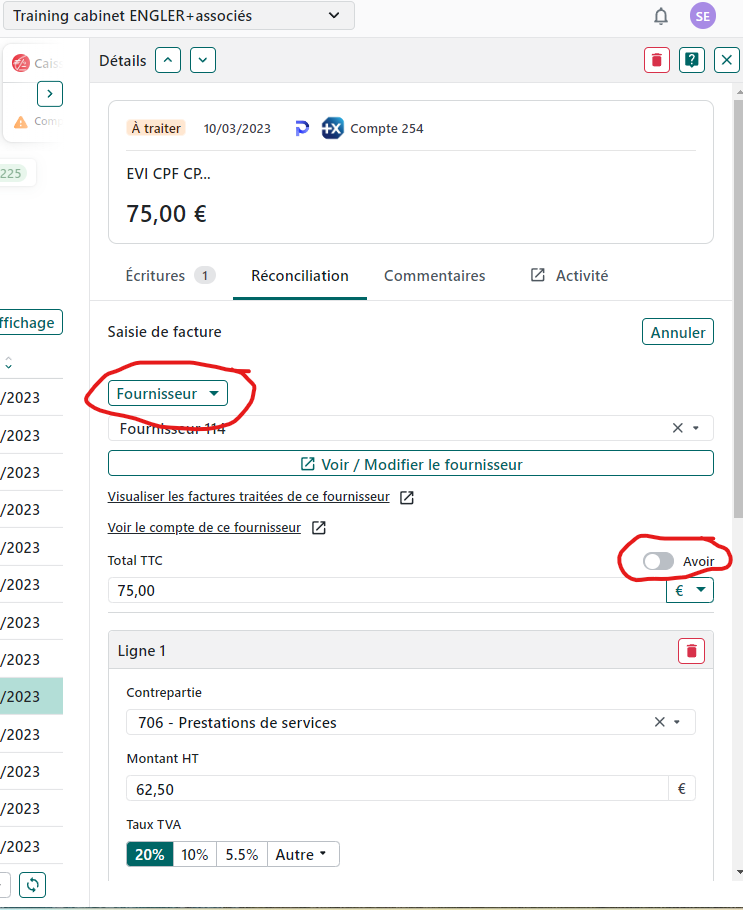Select the 10% TVA rate
Screen dimensions: 743x910
[195, 854]
